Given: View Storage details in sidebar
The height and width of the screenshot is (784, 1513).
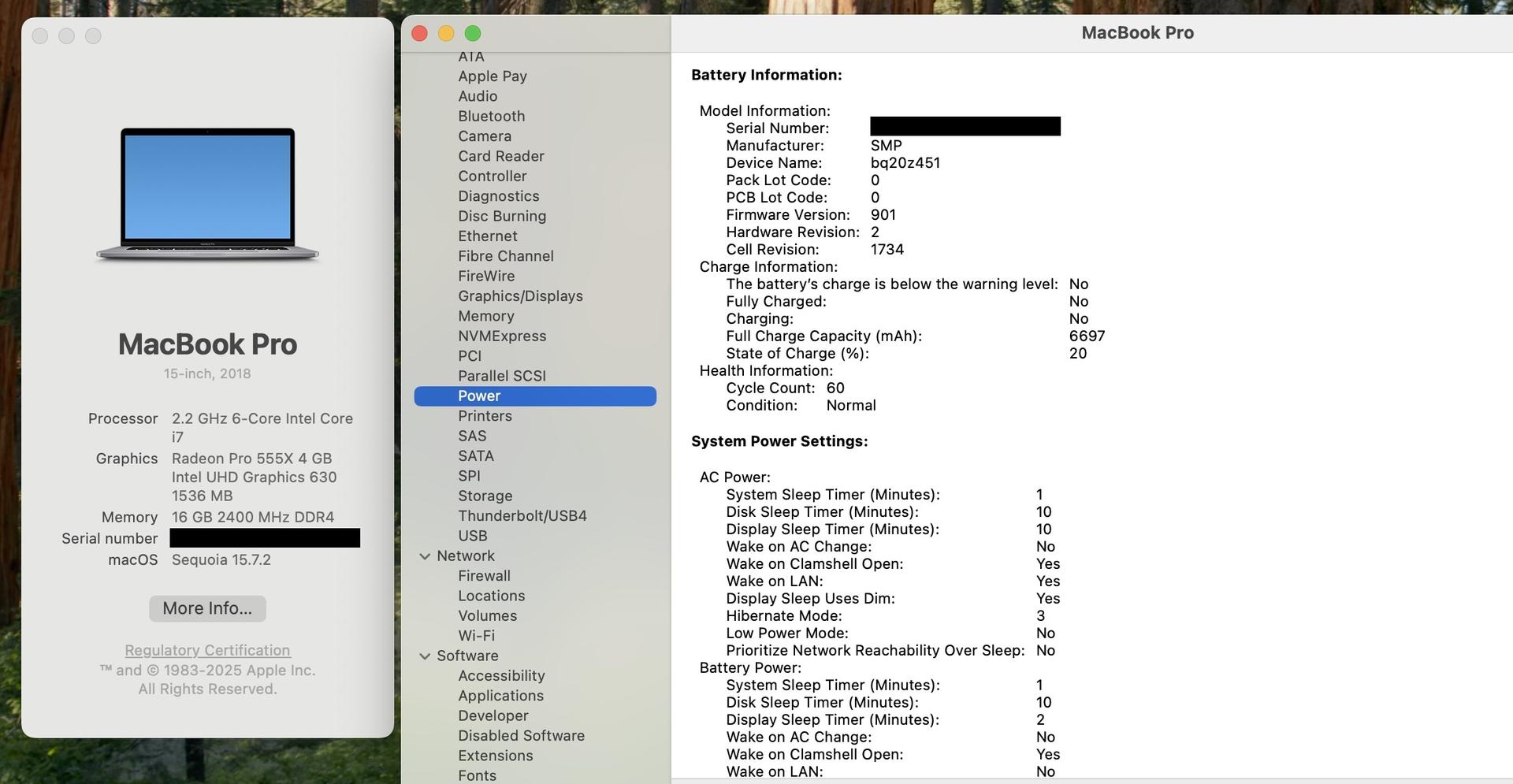Looking at the screenshot, I should 485,496.
